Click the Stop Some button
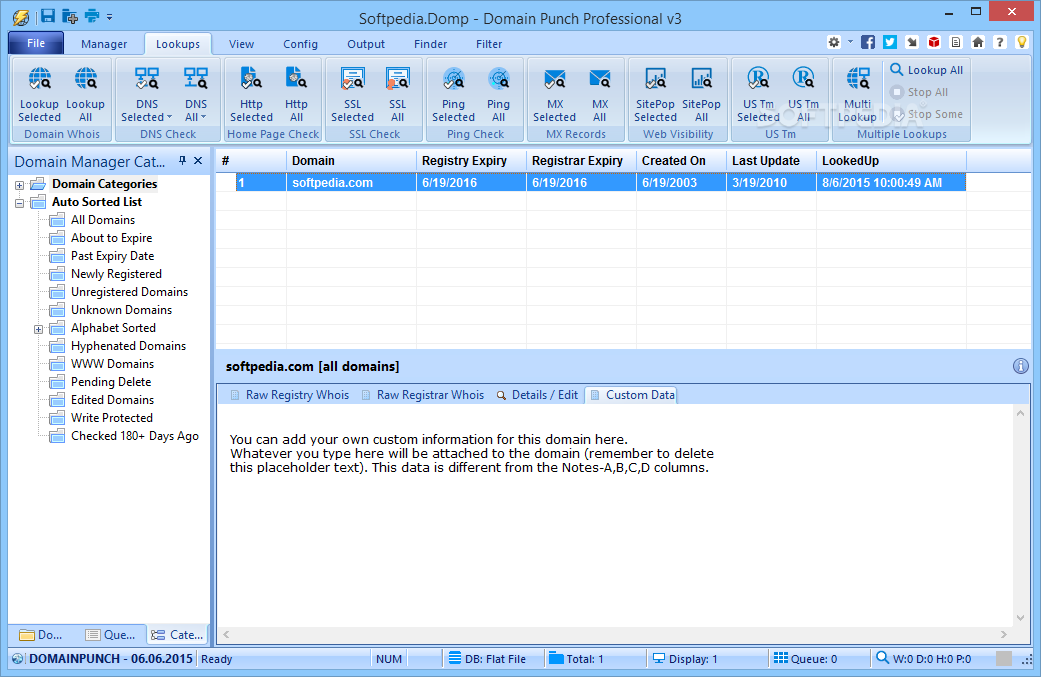This screenshot has width=1041, height=677. point(927,114)
